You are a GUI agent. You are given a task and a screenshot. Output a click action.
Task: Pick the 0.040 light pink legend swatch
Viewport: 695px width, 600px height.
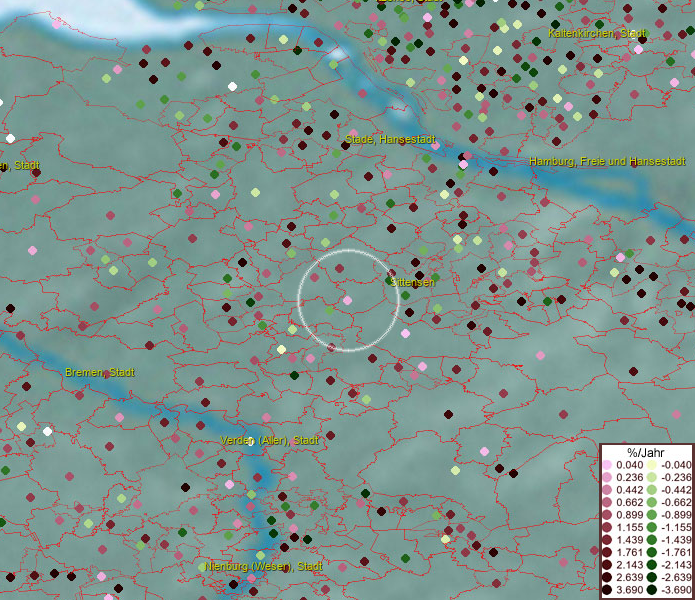607,466
